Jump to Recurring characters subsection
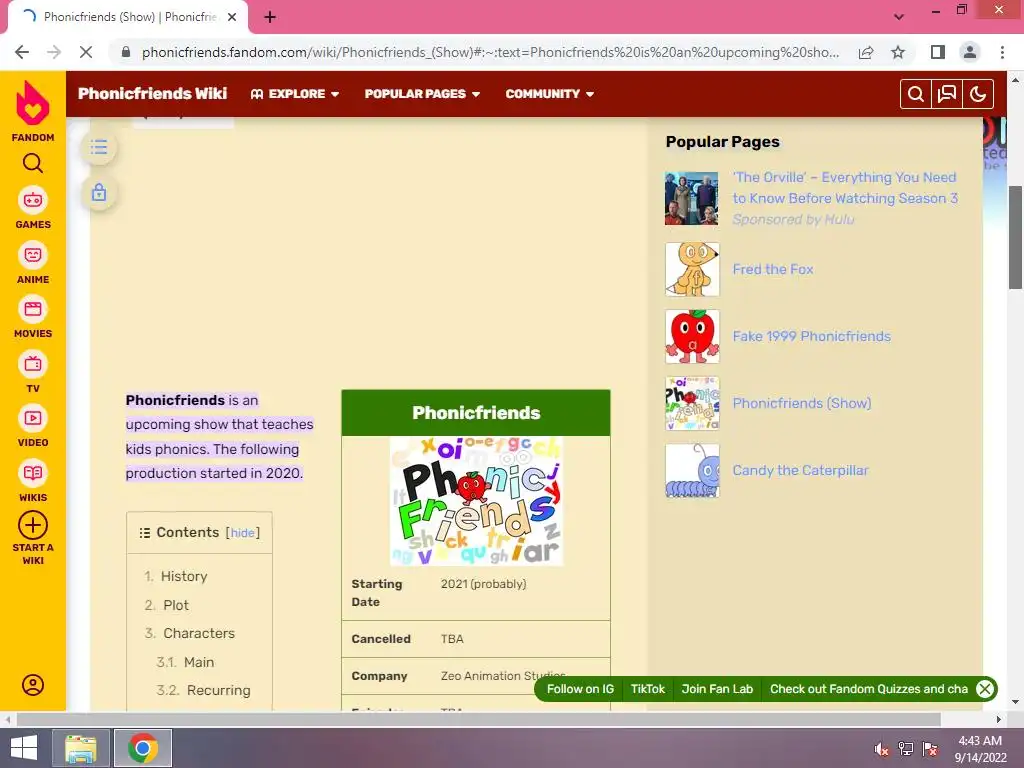This screenshot has height=768, width=1024. tap(218, 690)
